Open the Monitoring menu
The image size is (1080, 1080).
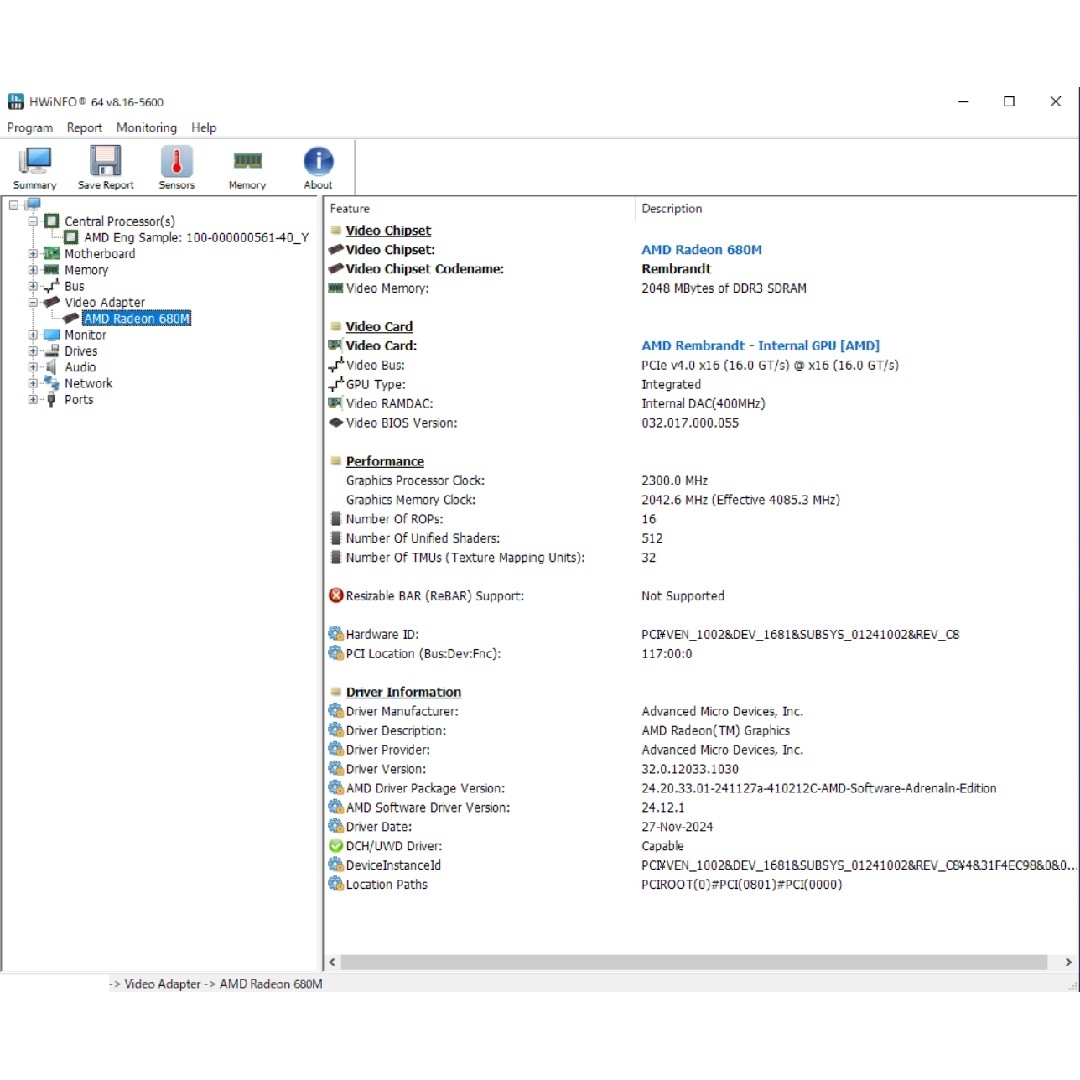146,127
